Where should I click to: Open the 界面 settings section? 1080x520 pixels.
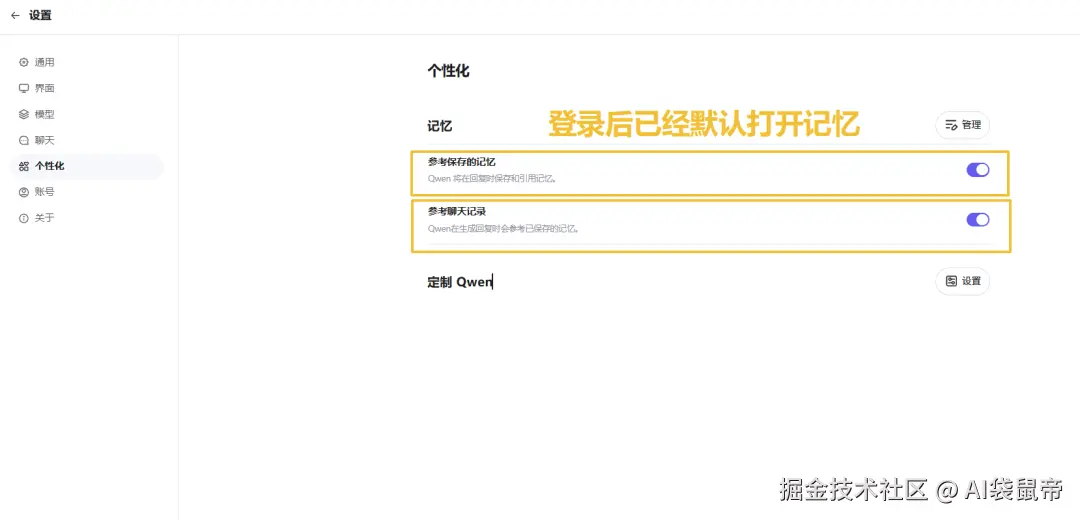click(87, 88)
